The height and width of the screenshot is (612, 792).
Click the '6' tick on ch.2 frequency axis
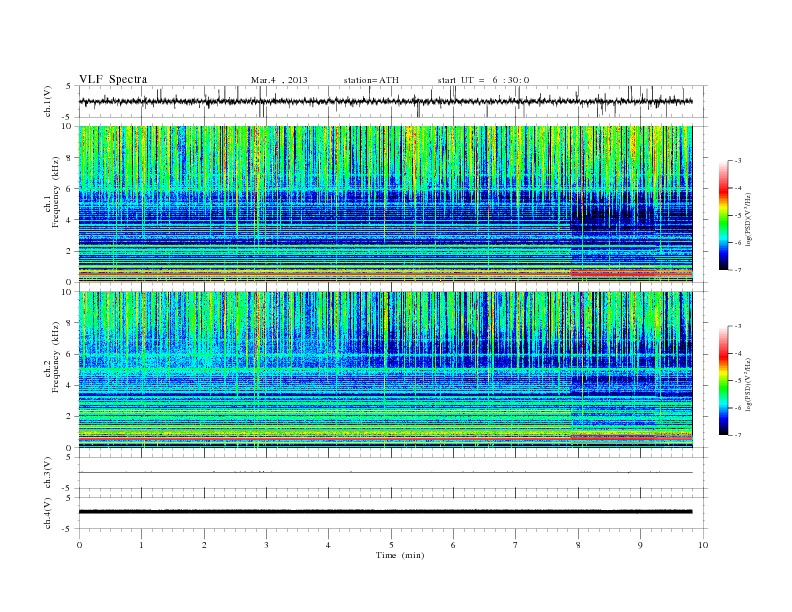tap(69, 354)
